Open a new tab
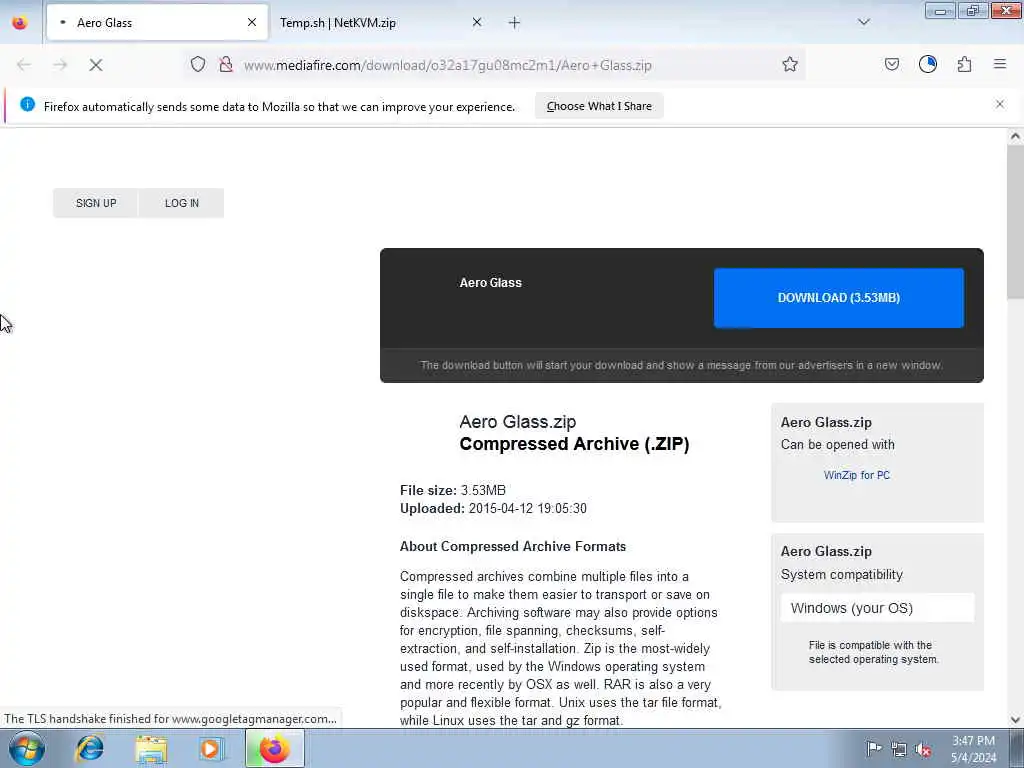This screenshot has width=1024, height=768. coord(514,23)
